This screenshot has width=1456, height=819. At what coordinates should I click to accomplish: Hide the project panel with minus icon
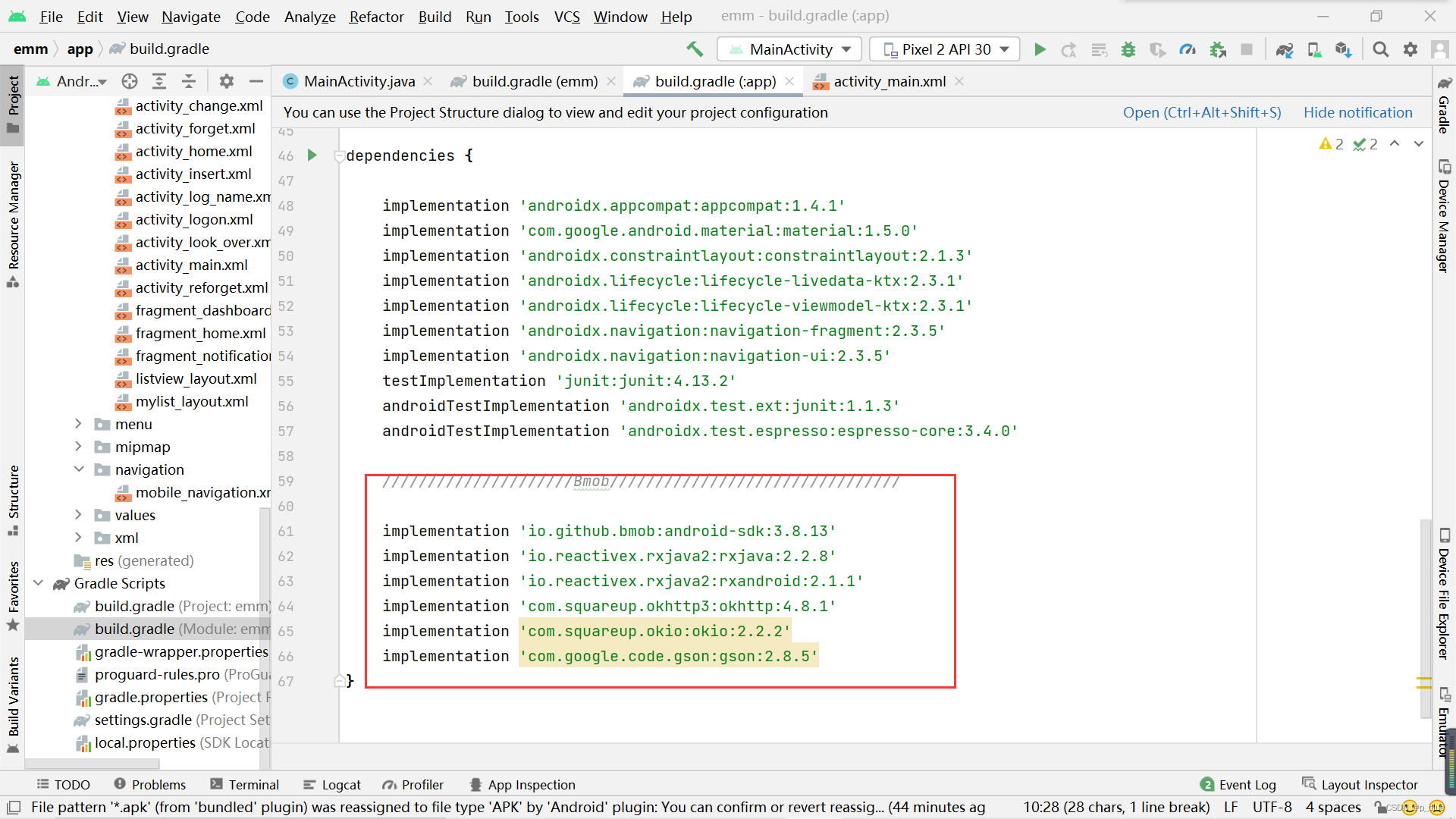pos(256,80)
